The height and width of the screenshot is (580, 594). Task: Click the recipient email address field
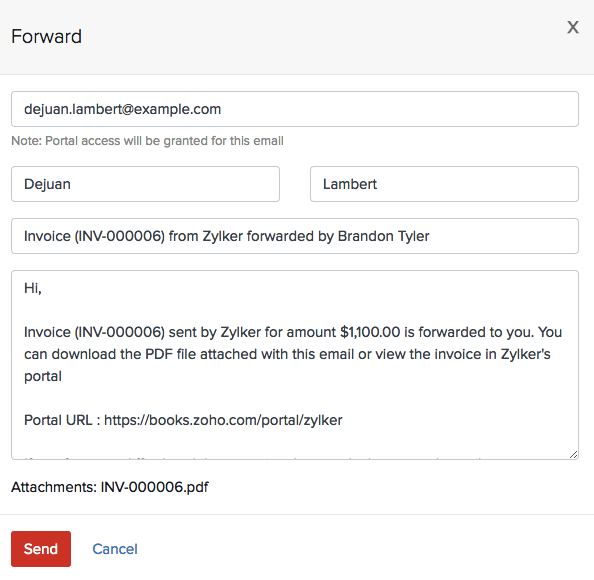tap(295, 109)
